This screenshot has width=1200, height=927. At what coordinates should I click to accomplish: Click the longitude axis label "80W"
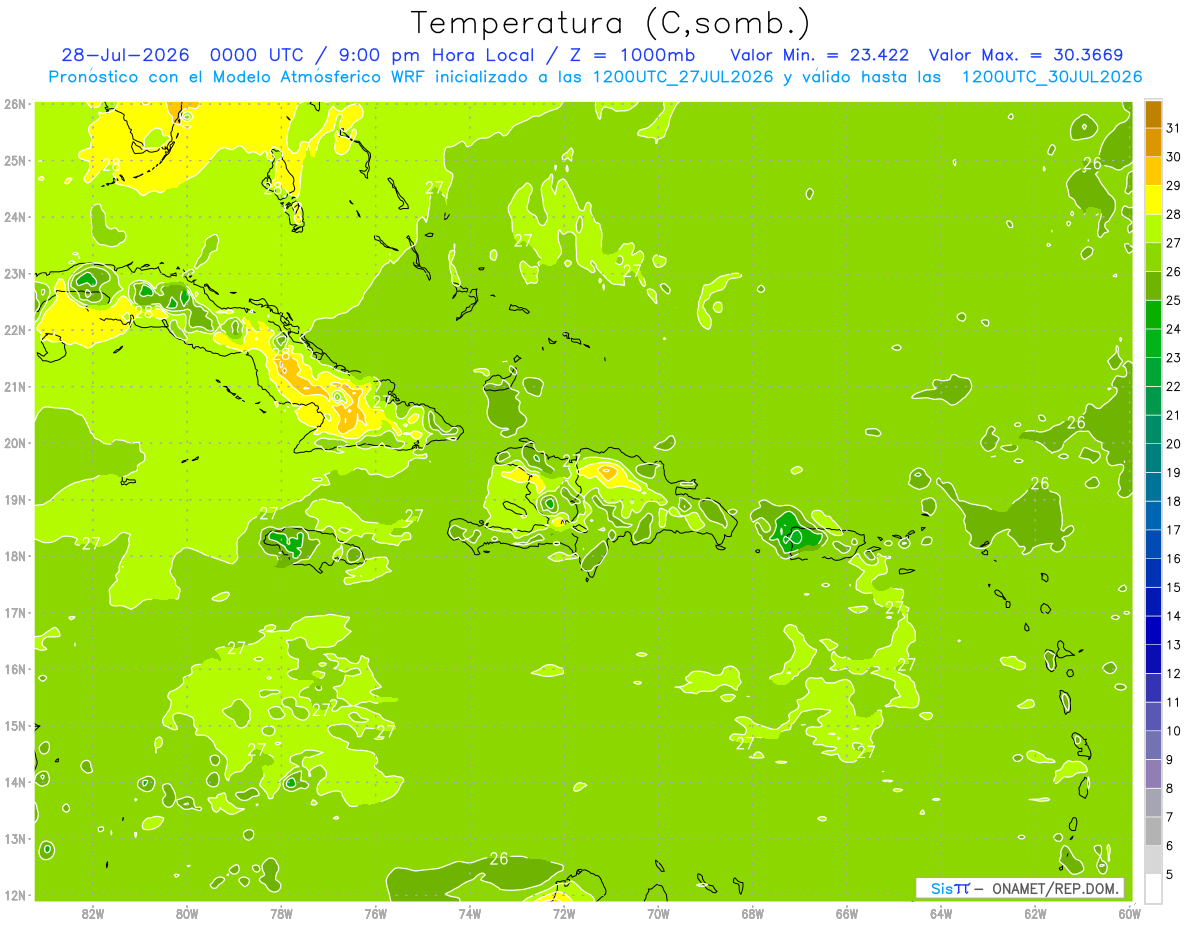[x=187, y=914]
